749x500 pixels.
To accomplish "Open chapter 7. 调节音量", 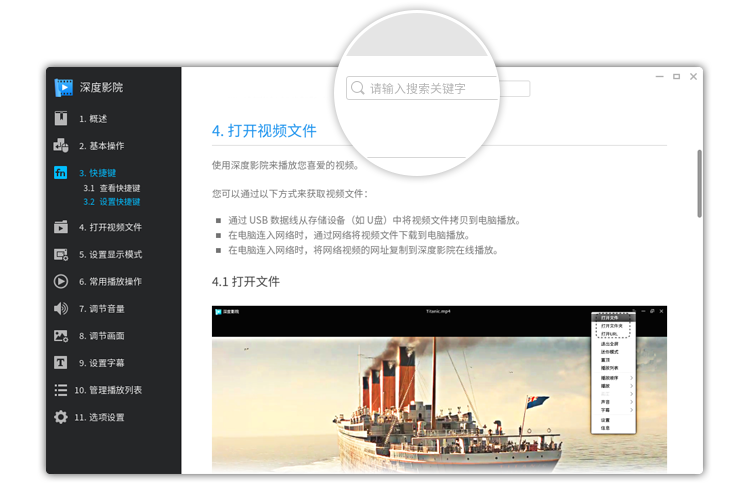I will (102, 309).
